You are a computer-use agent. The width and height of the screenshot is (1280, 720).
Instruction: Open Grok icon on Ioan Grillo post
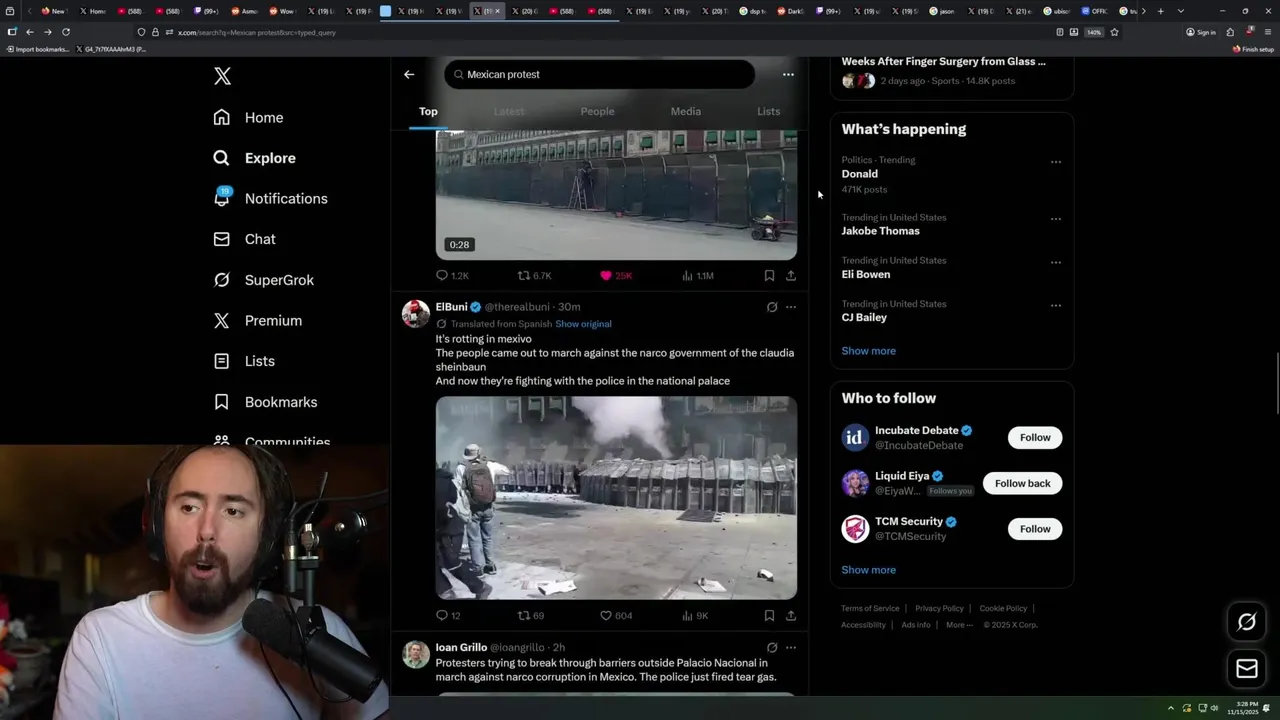pyautogui.click(x=771, y=647)
